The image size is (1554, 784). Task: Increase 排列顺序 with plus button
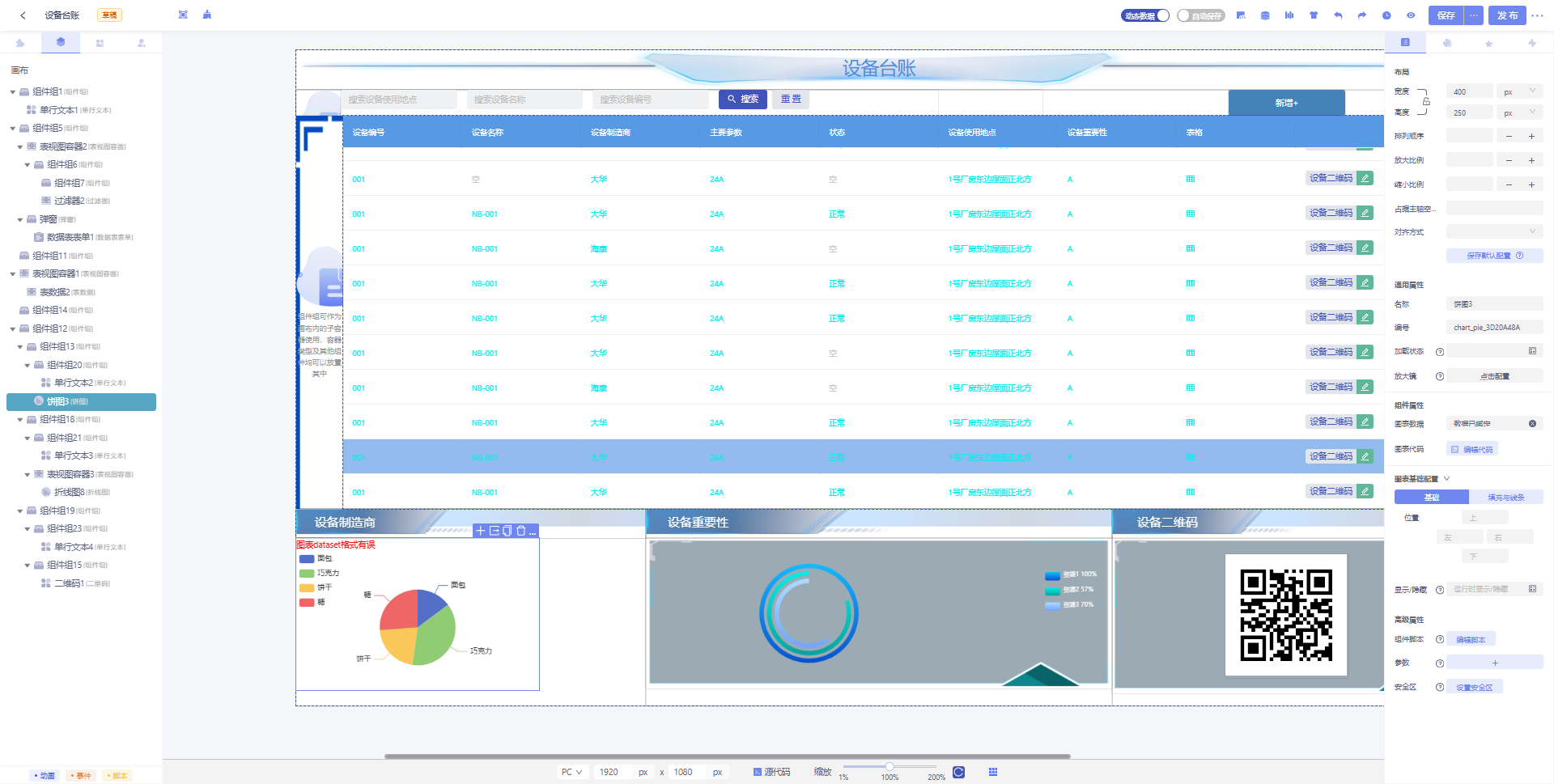pos(1531,136)
